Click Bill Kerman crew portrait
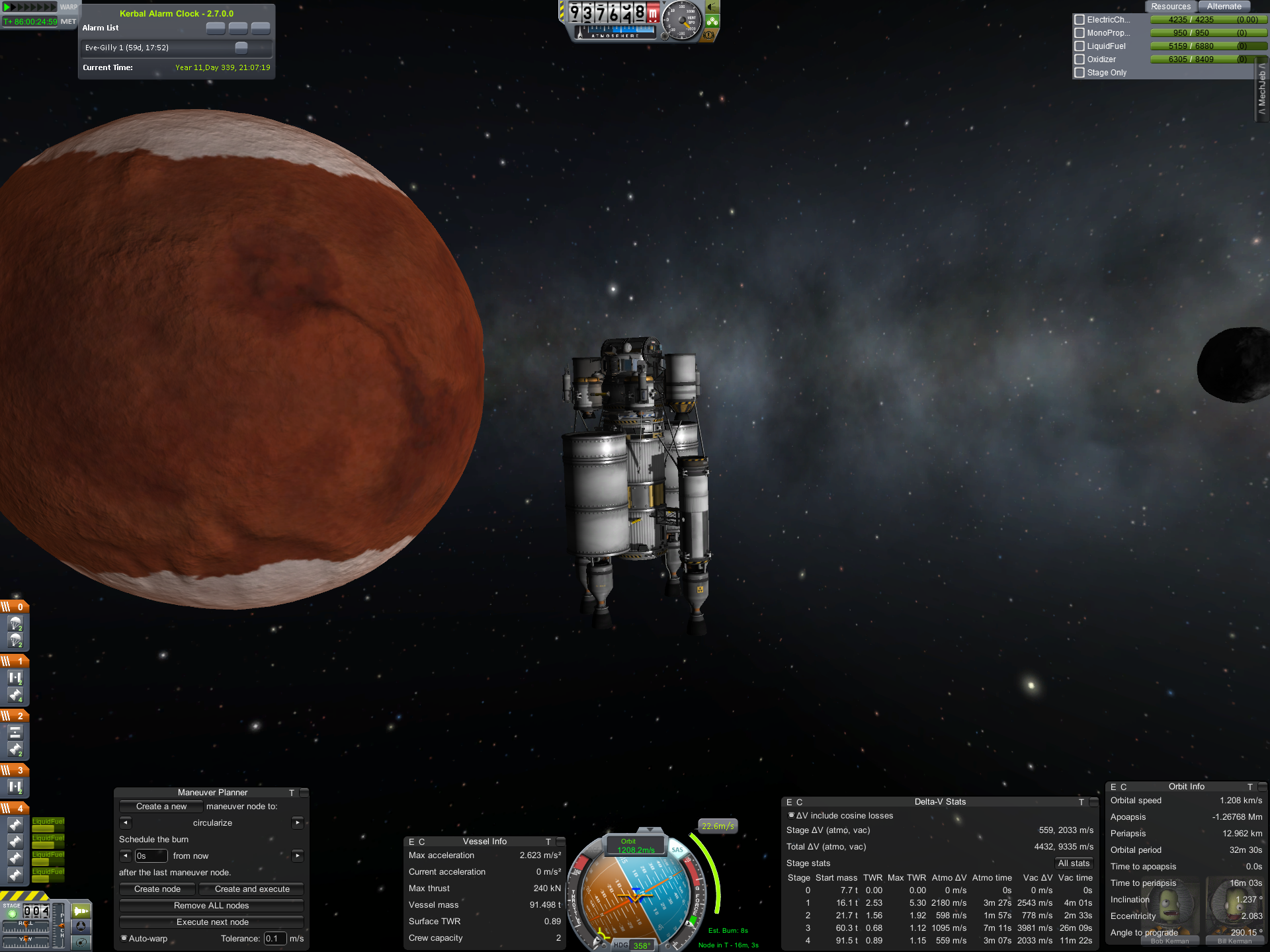This screenshot has width=1270, height=952. pyautogui.click(x=1234, y=909)
